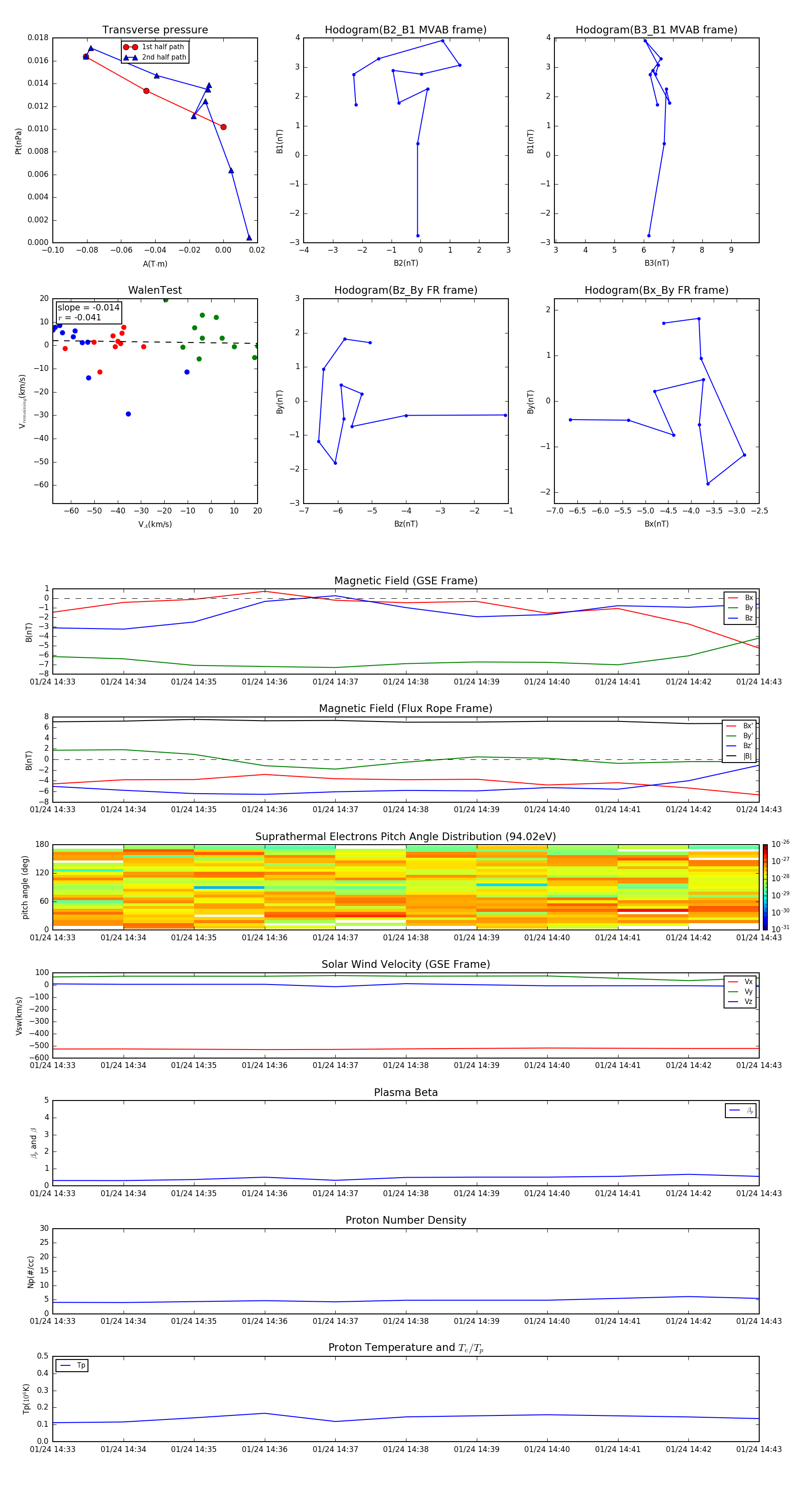812x1489 pixels.
Task: Click the "Transverse pressure" plot title
Action: click(155, 30)
